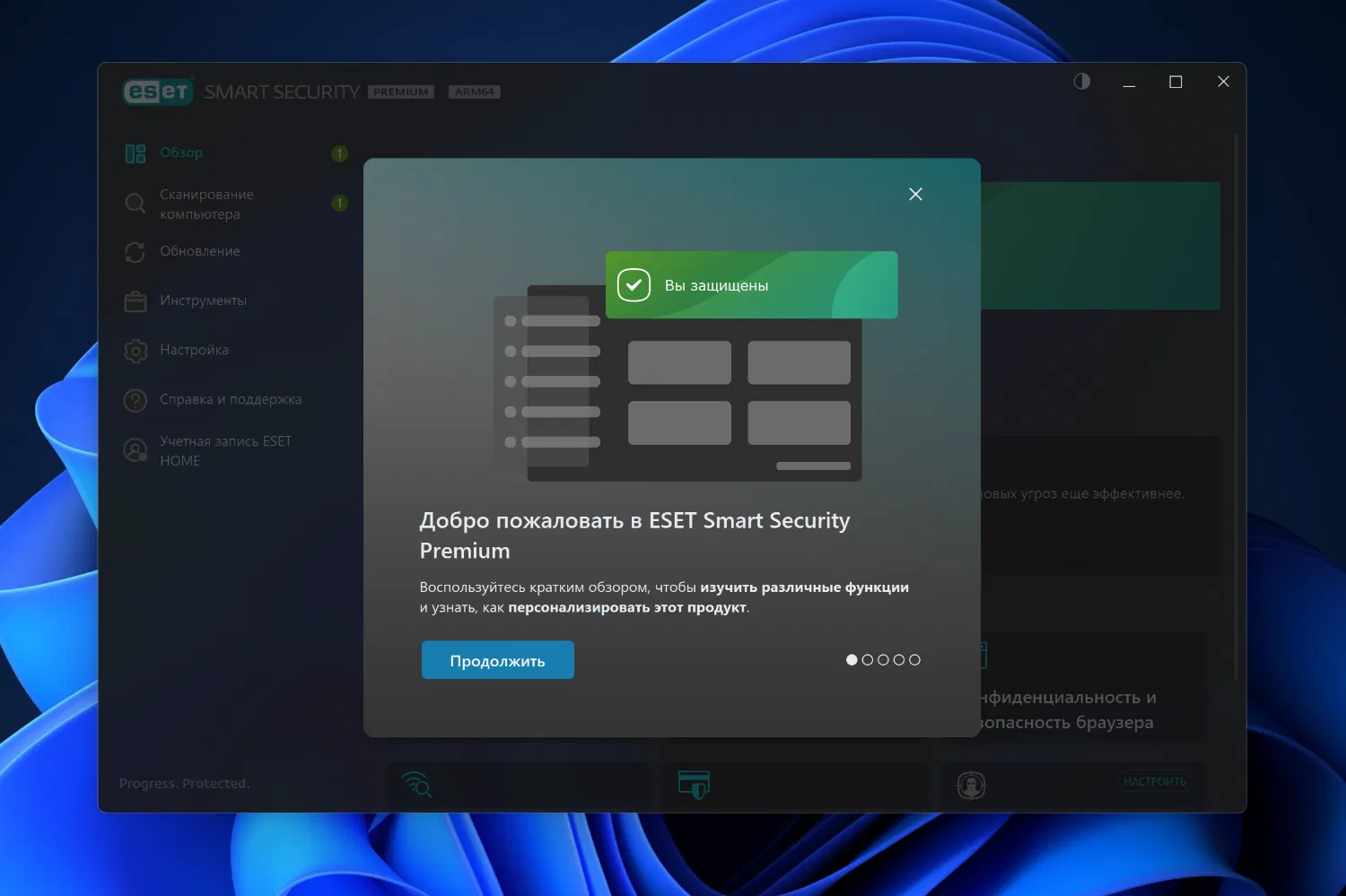Switch to the fifth tour page dot

[914, 660]
